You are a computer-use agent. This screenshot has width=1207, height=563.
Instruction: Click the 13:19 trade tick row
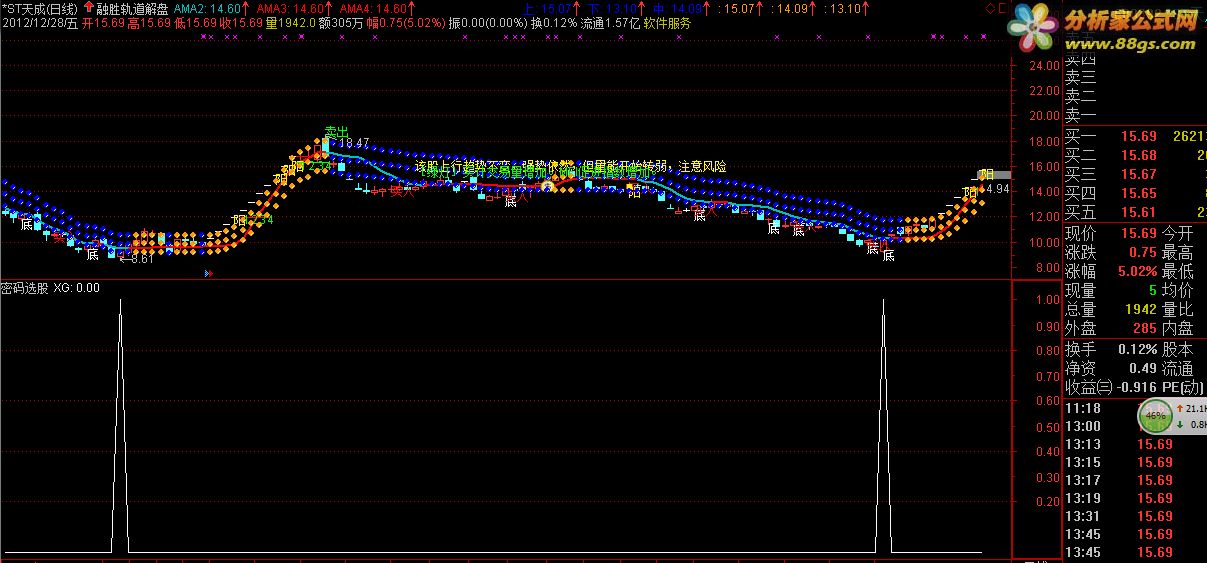[x=1135, y=498]
